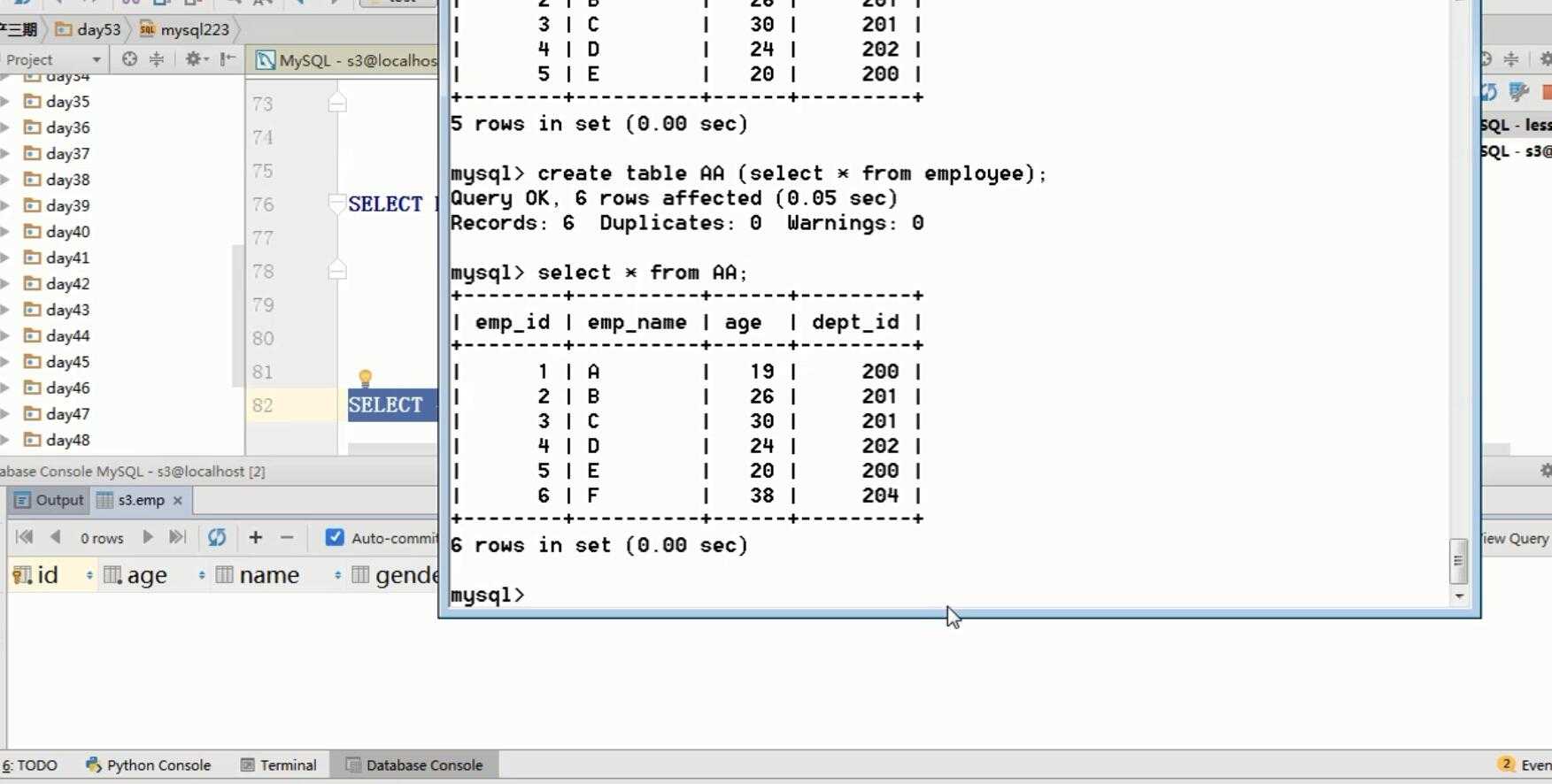Expand the day39 folder
The width and height of the screenshot is (1552, 784).
[x=4, y=205]
